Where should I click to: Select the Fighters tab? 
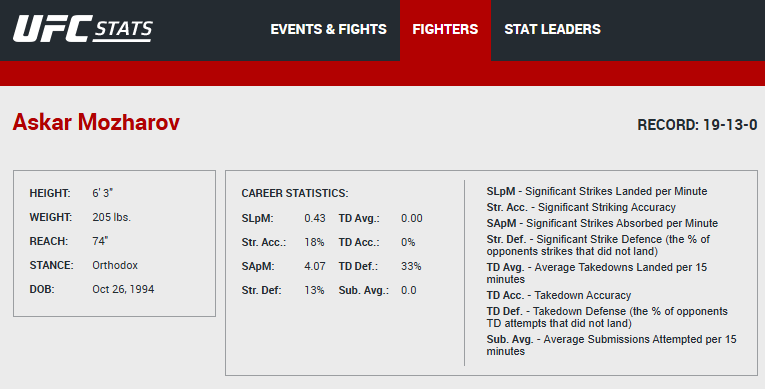(445, 29)
